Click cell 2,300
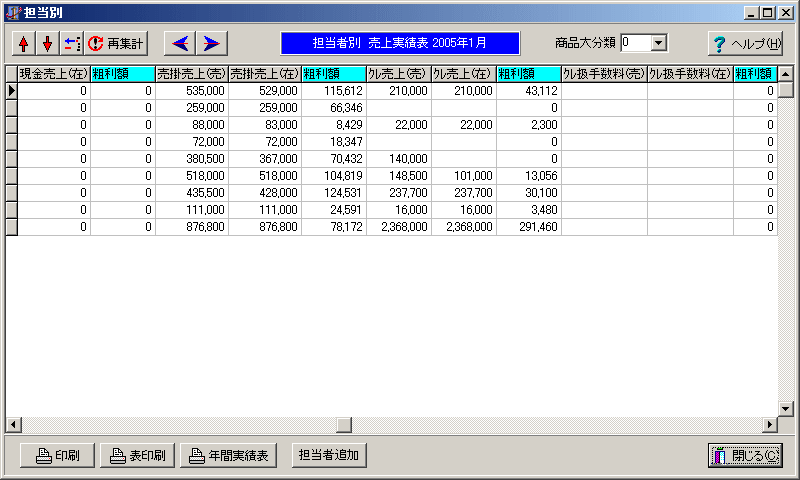 (529, 125)
